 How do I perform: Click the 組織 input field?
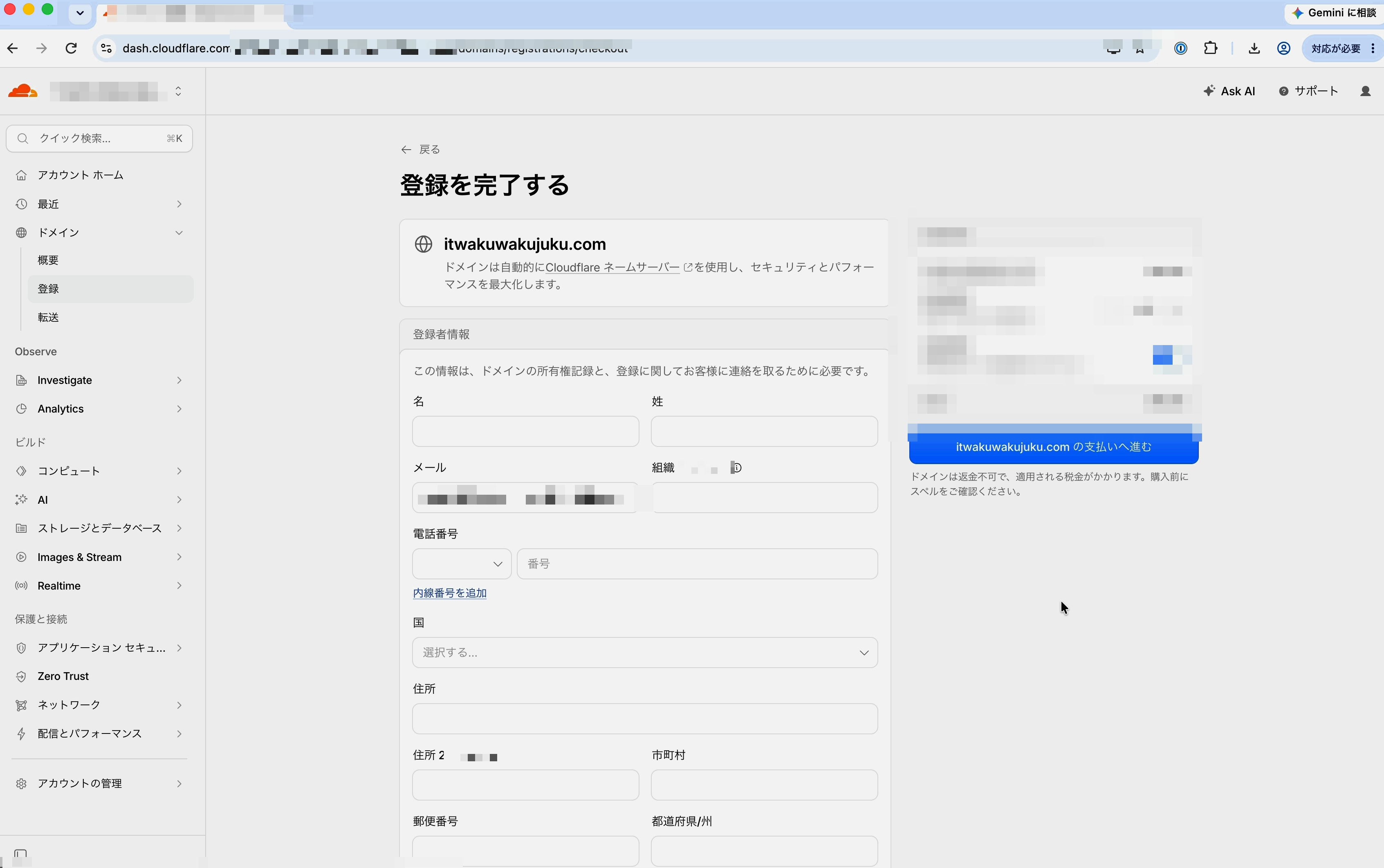(764, 497)
